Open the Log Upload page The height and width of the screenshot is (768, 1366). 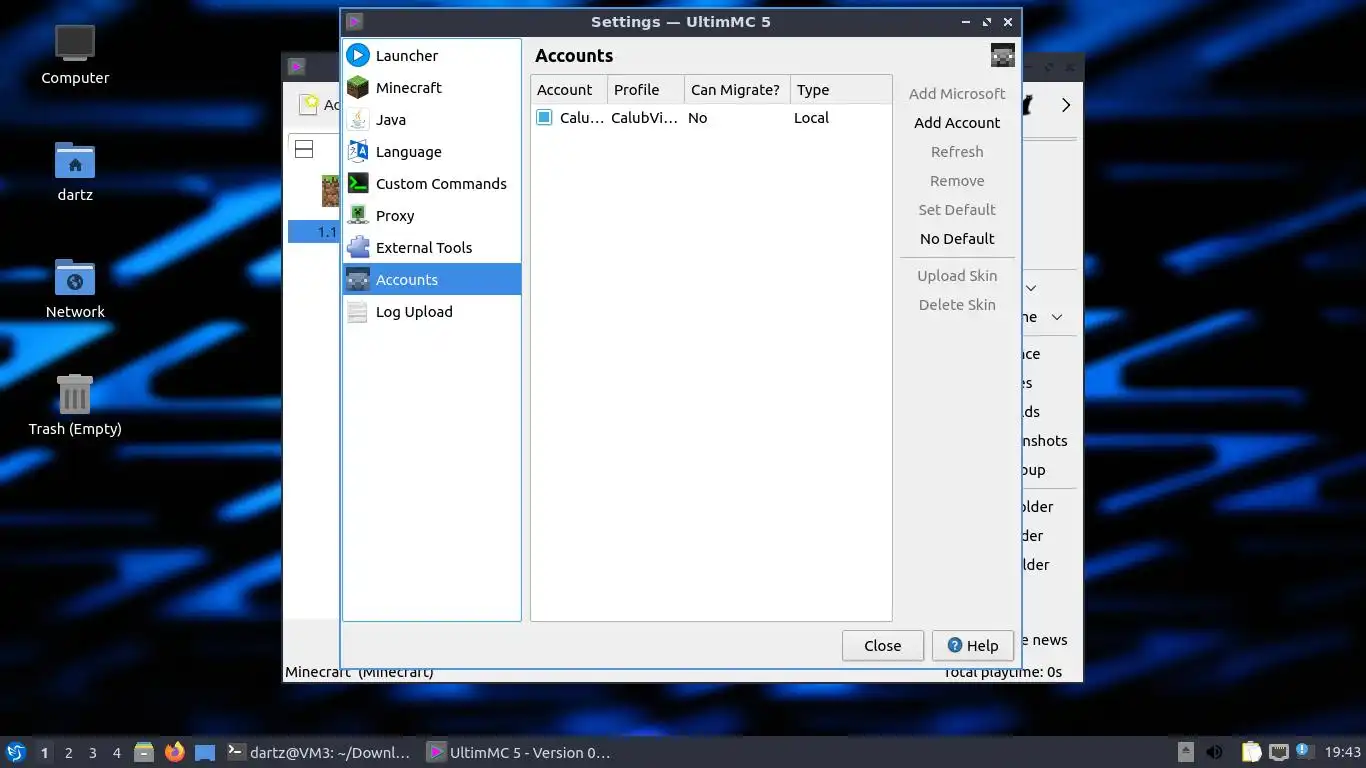(x=432, y=312)
